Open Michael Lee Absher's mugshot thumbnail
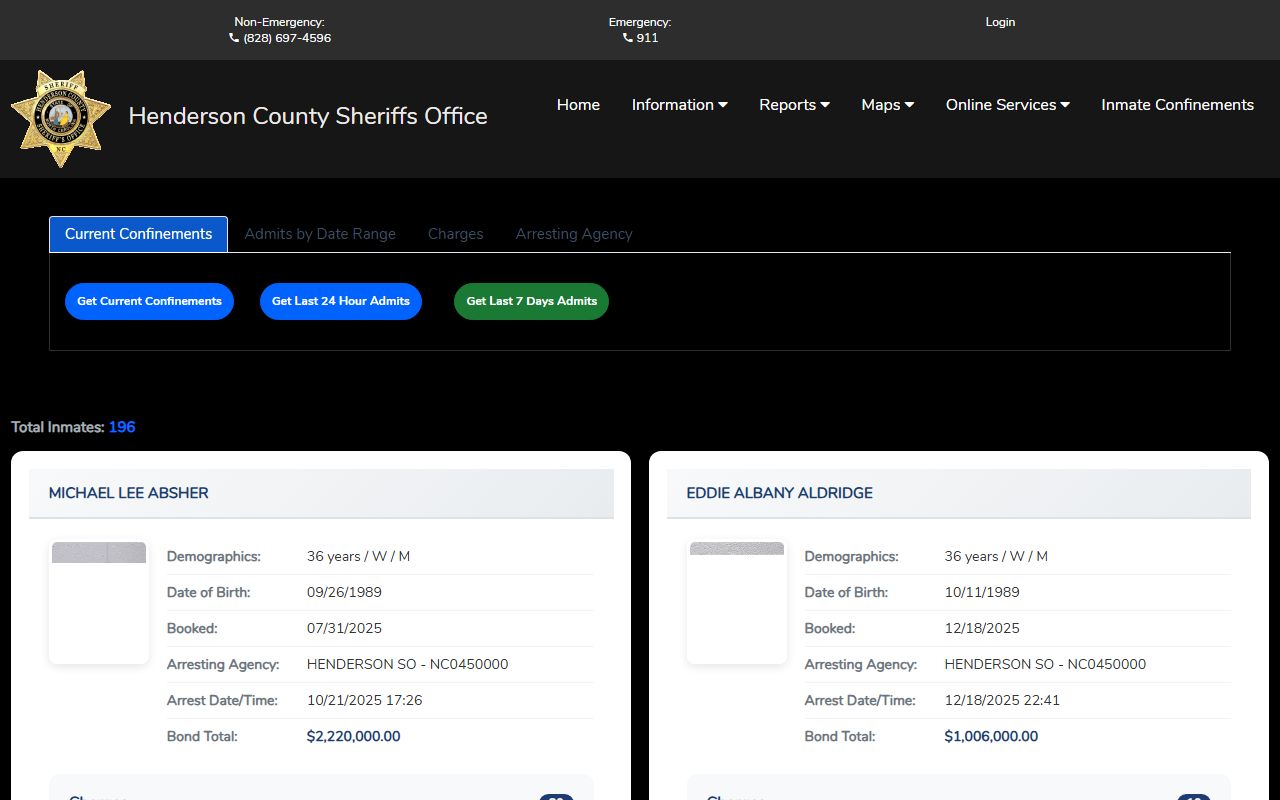 [x=99, y=602]
